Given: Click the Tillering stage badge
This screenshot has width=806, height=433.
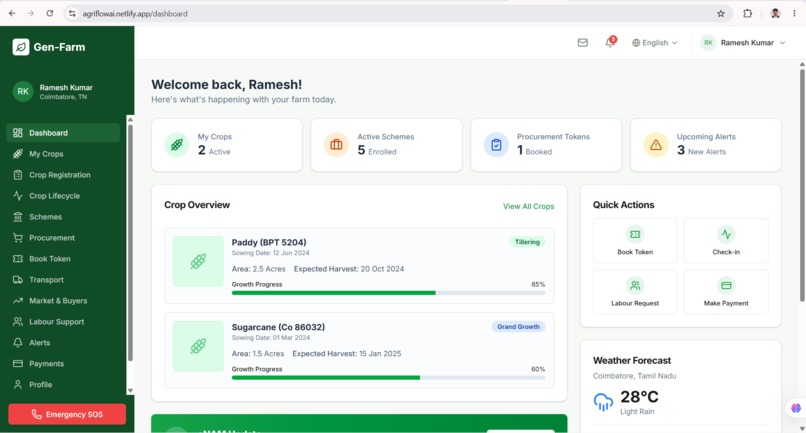Looking at the screenshot, I should 527,242.
